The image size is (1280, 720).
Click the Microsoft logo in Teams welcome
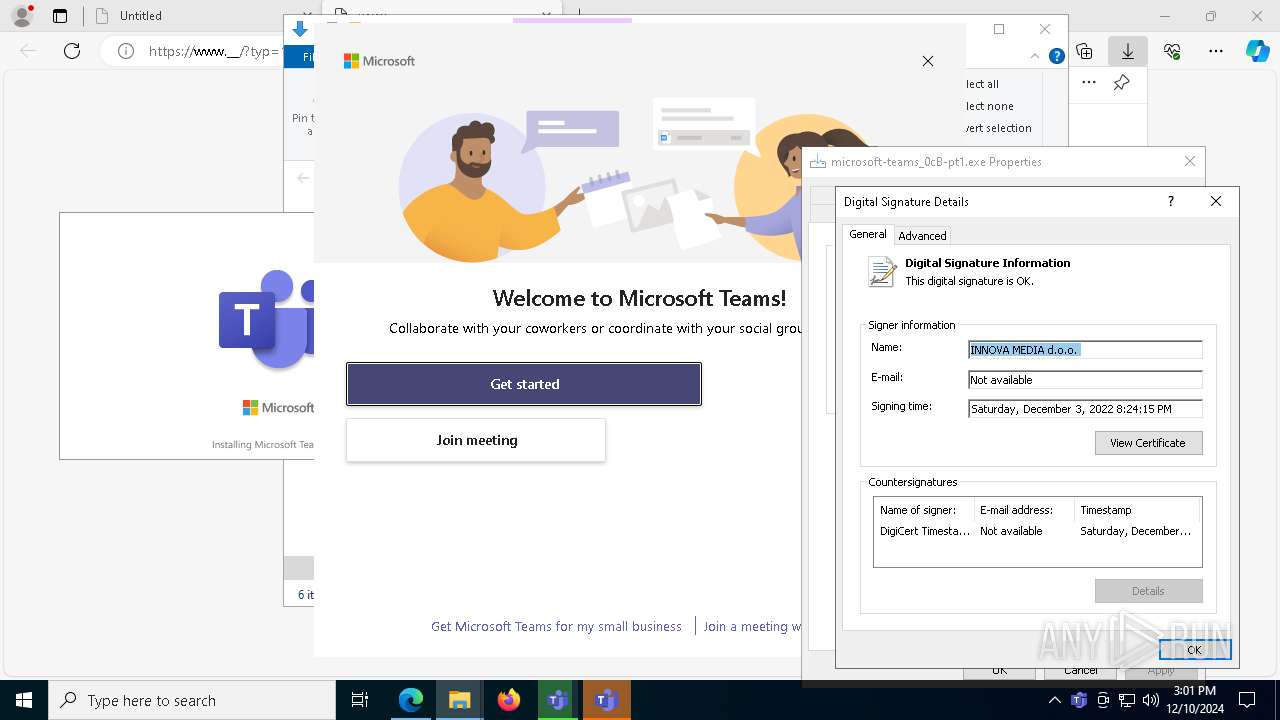[379, 61]
